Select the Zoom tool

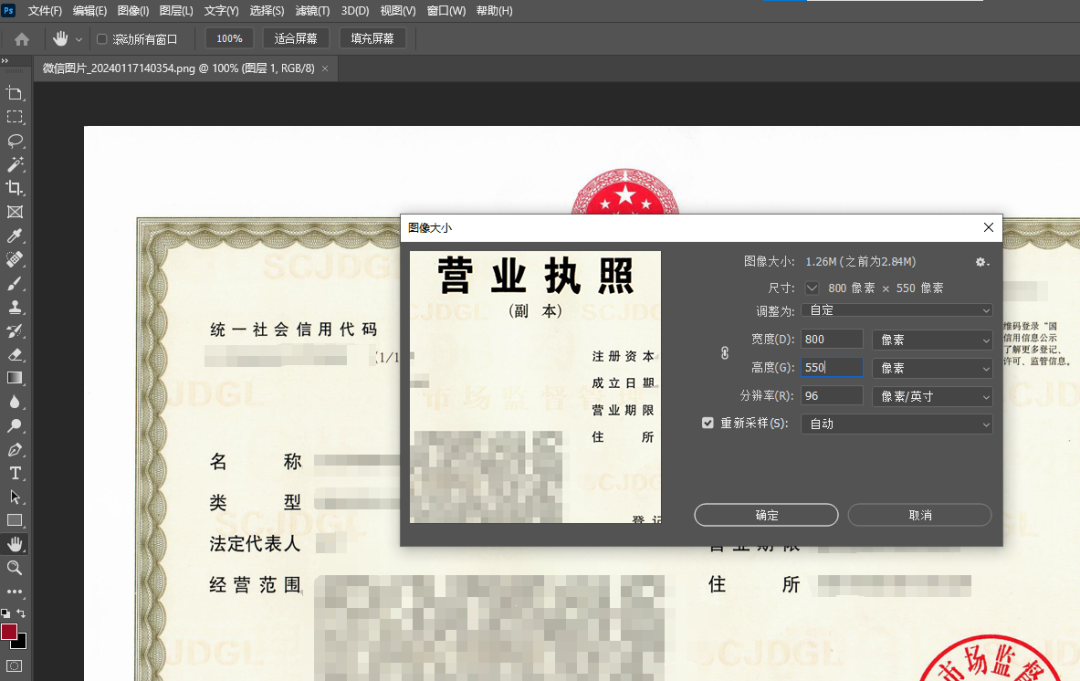coord(12,568)
